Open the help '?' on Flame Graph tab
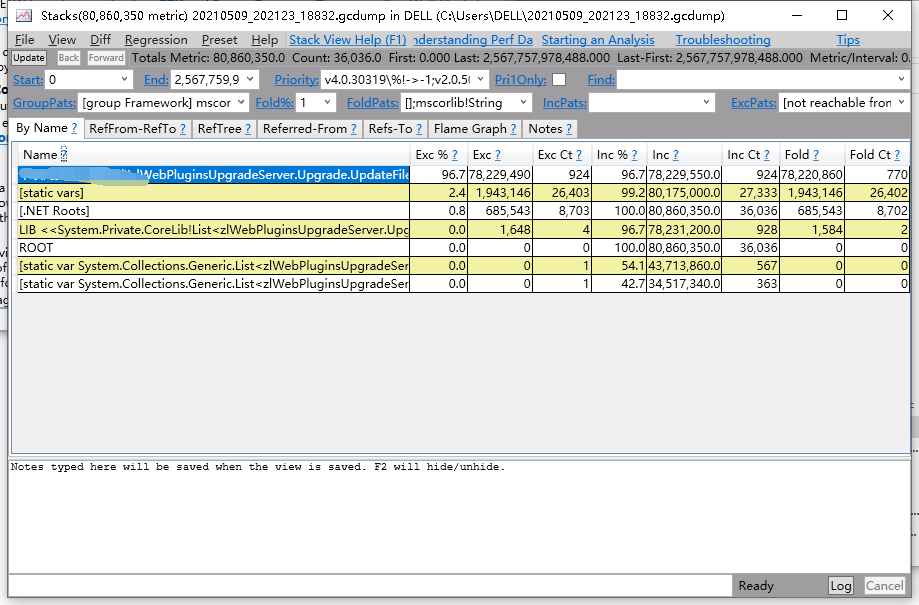919x605 pixels. 513,129
